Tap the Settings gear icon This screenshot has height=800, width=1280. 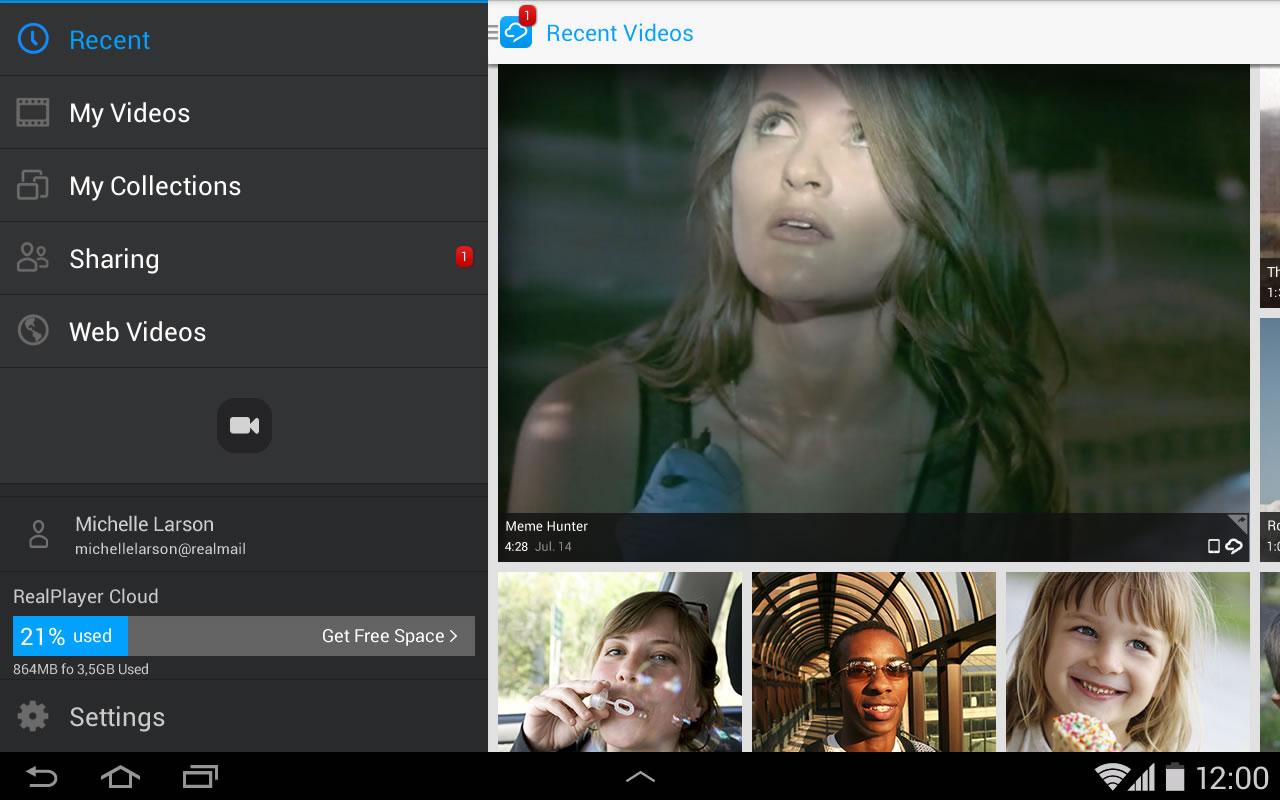[33, 716]
